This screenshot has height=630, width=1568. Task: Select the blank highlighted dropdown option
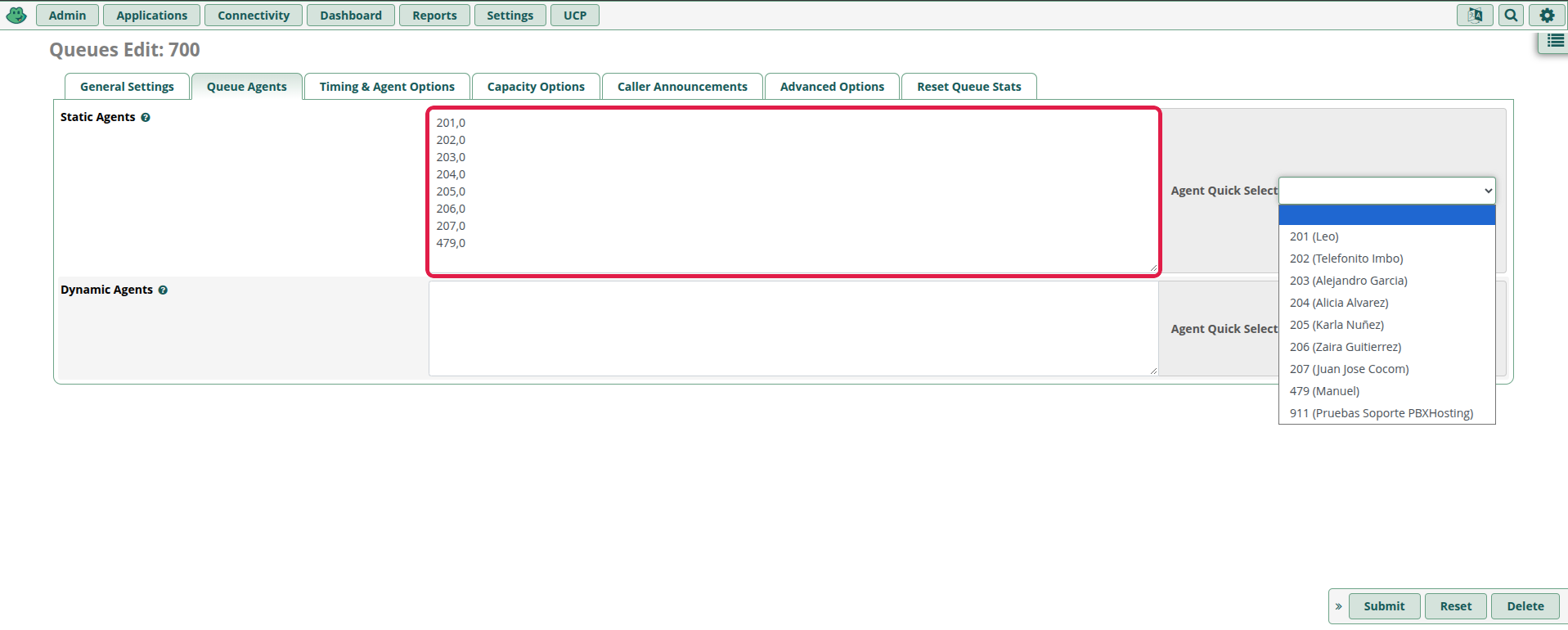click(1387, 215)
